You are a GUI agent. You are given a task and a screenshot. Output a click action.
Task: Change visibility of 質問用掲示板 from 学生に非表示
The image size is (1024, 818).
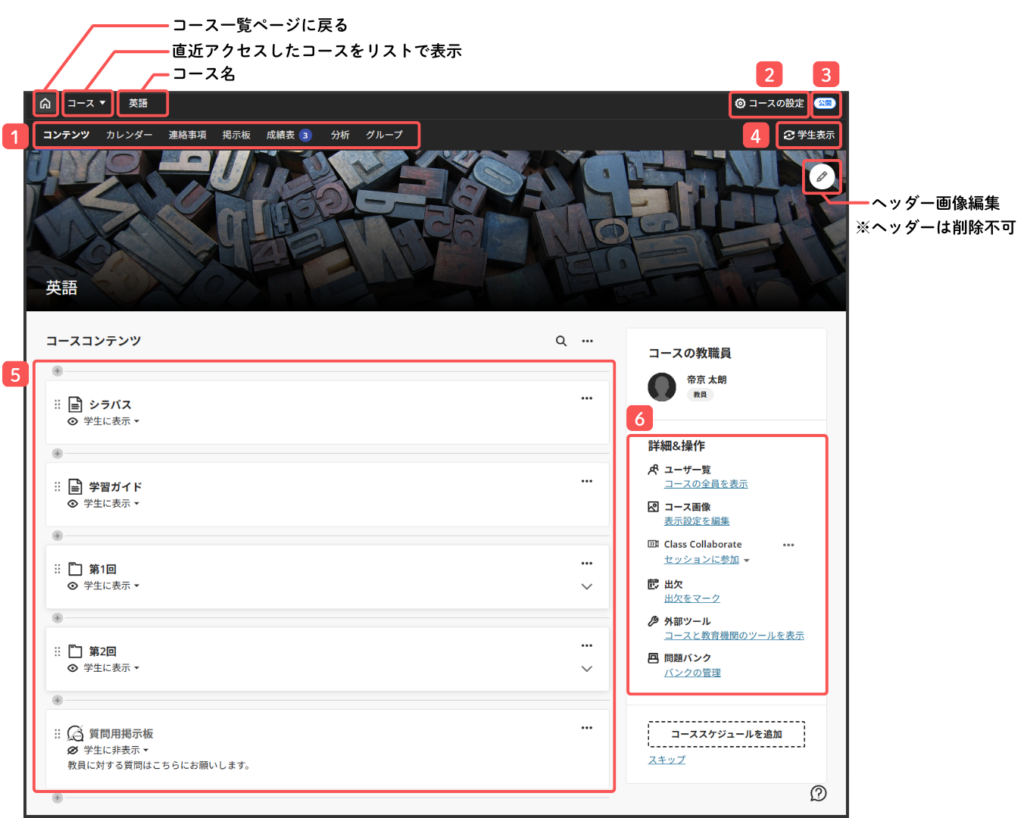[x=112, y=750]
